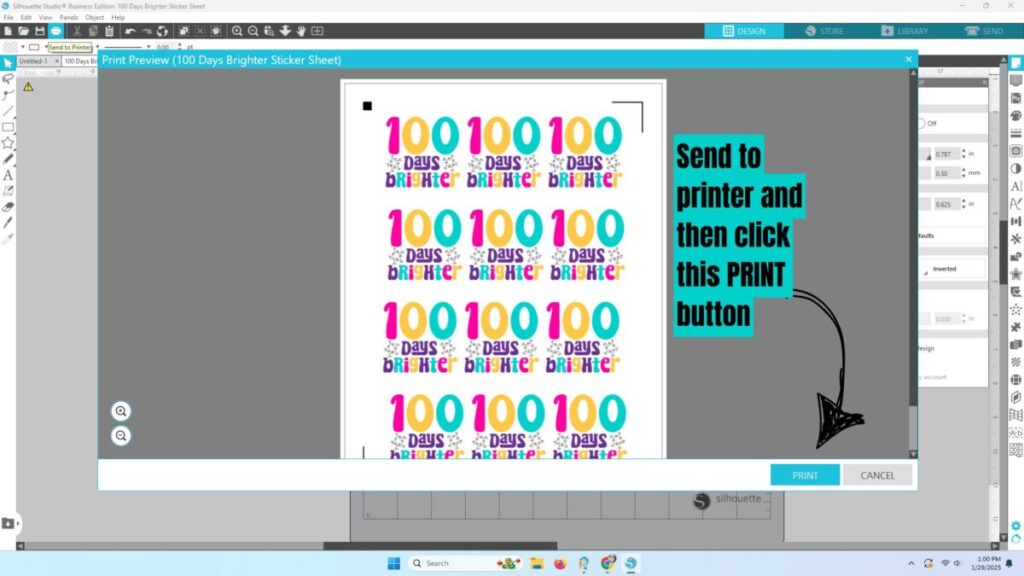Switch to the LIBRARY tab

904,31
